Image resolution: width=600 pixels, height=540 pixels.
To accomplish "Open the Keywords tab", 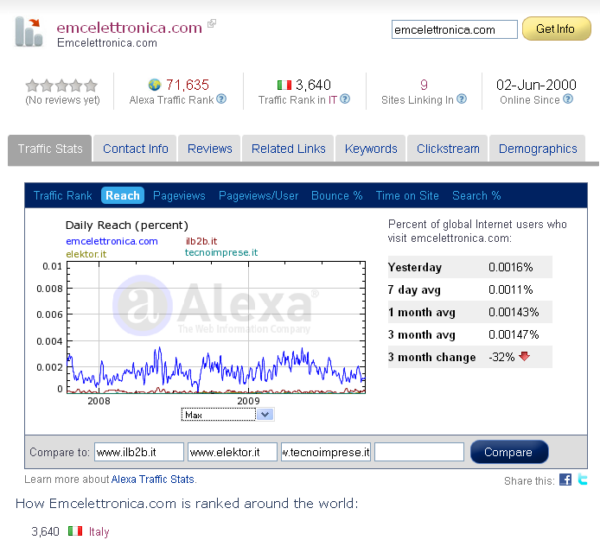I will click(371, 148).
